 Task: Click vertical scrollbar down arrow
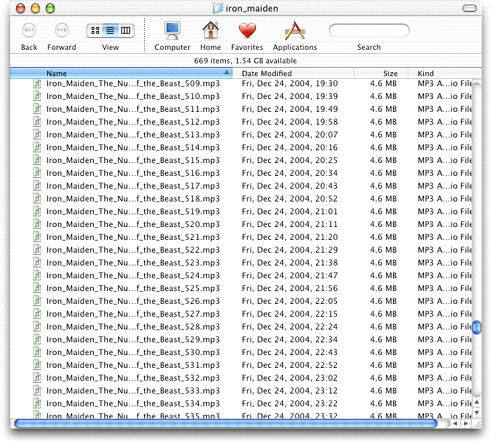pos(477,413)
